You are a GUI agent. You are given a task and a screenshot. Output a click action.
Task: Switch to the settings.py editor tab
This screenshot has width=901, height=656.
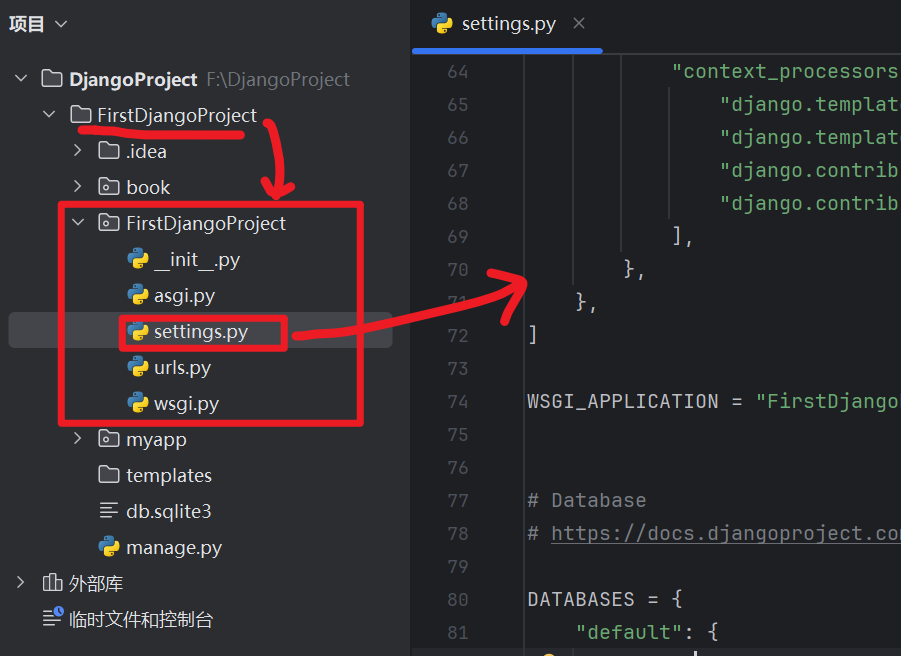[508, 24]
